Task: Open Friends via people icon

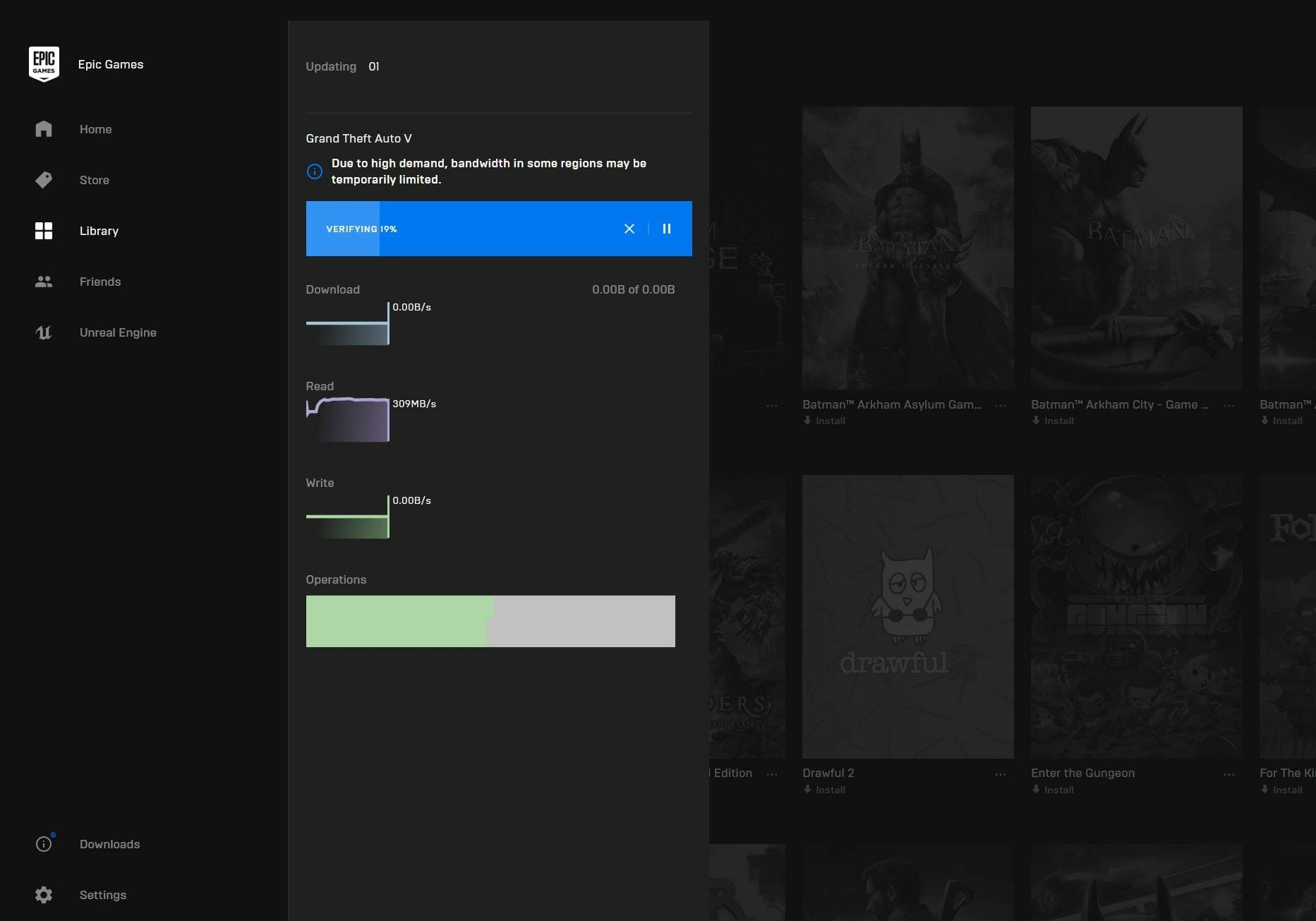Action: tap(44, 282)
